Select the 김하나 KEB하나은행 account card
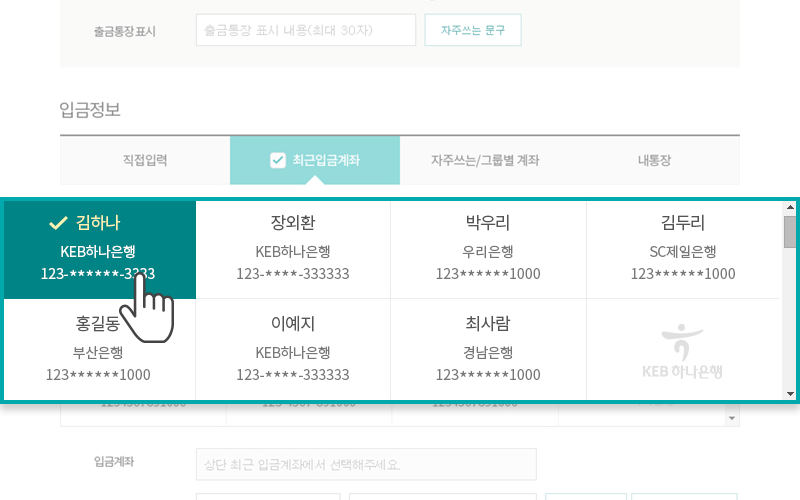 (99, 249)
